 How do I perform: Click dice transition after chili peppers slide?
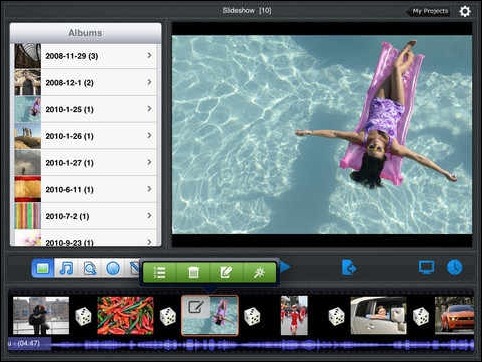(168, 316)
